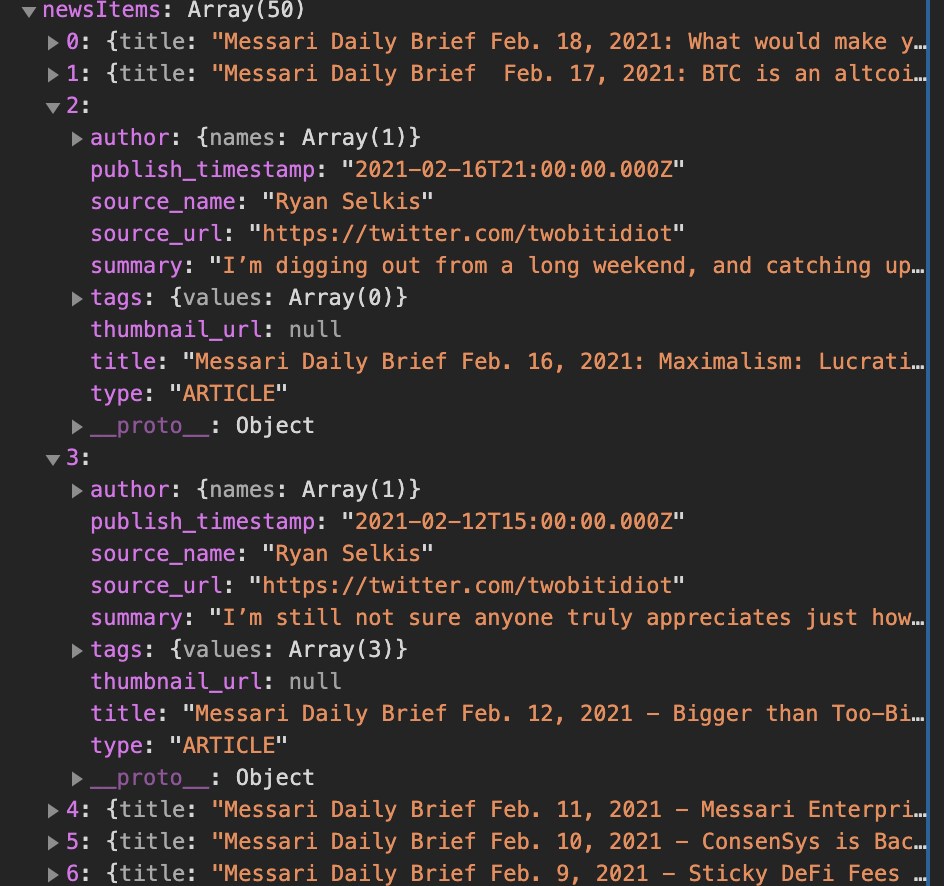
Task: Expand tags Array(3) under item 3
Action: (77, 651)
